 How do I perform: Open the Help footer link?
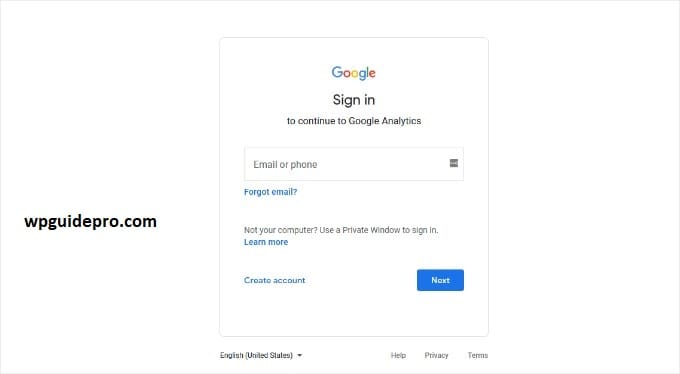(398, 355)
